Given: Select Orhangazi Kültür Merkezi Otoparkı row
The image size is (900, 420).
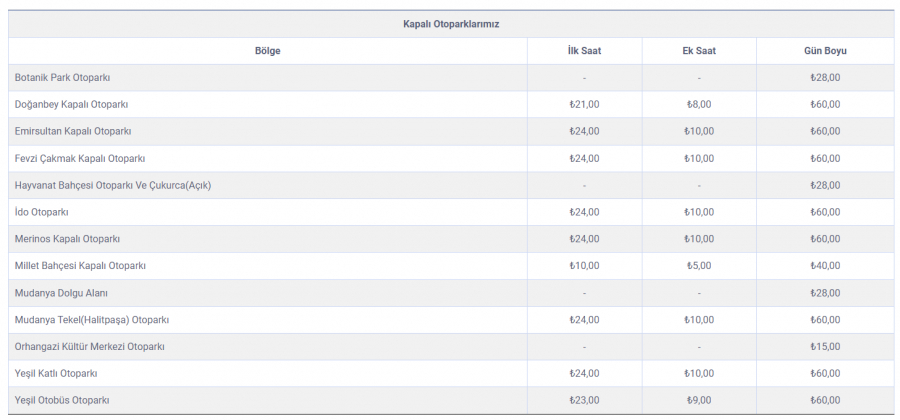Looking at the screenshot, I should click(89, 347).
